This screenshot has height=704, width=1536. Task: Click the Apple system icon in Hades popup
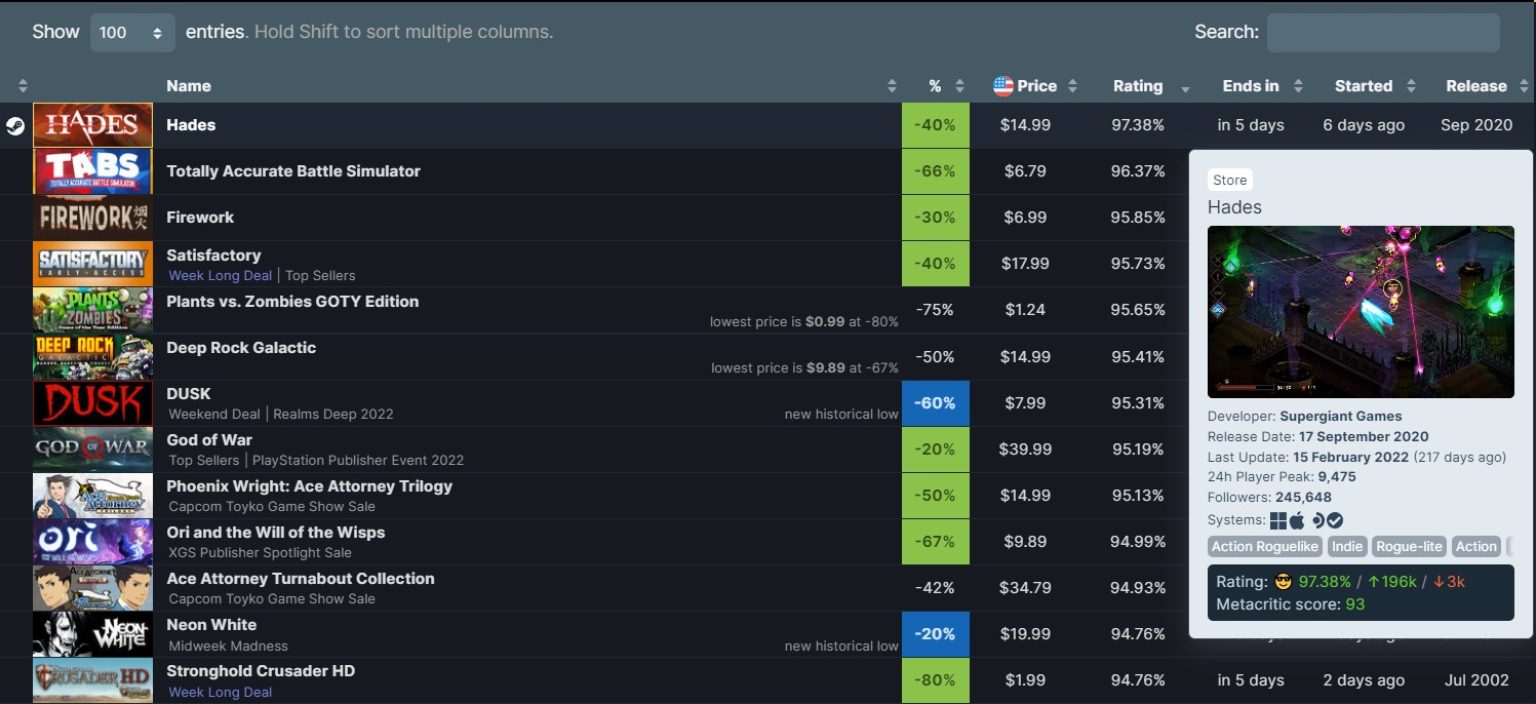(x=1297, y=520)
